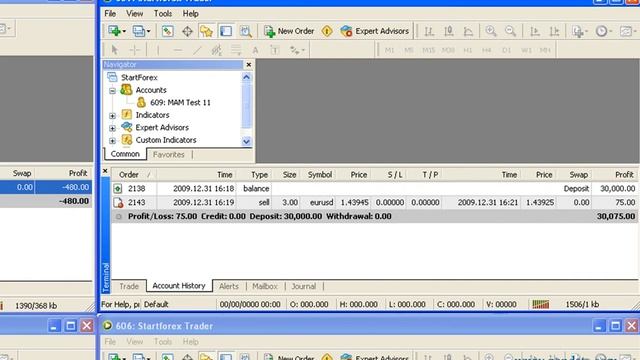
Task: Select Line Chart icon in 609 window toolbar
Action: (x=468, y=31)
